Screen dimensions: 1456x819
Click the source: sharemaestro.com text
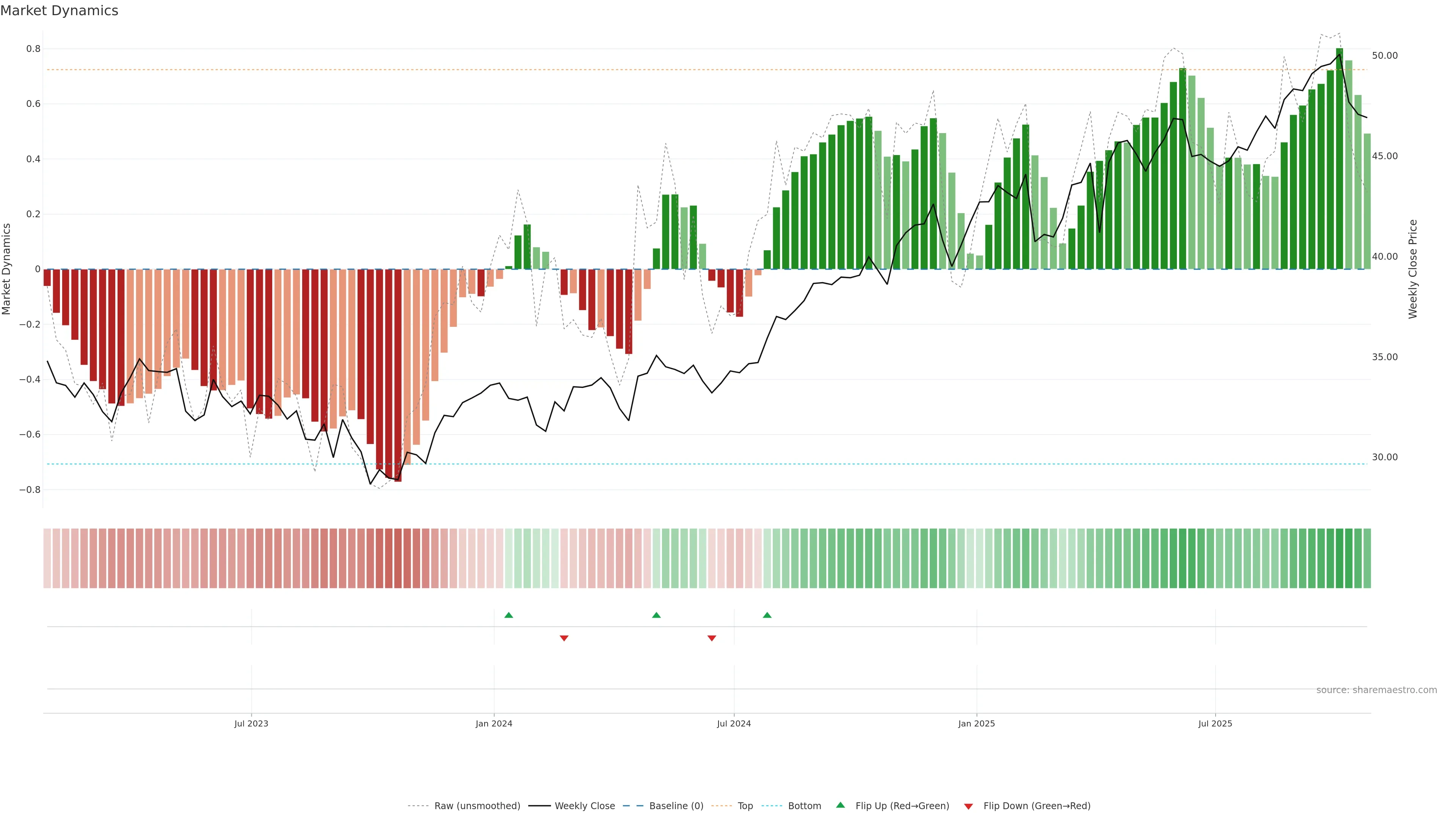pos(1376,690)
